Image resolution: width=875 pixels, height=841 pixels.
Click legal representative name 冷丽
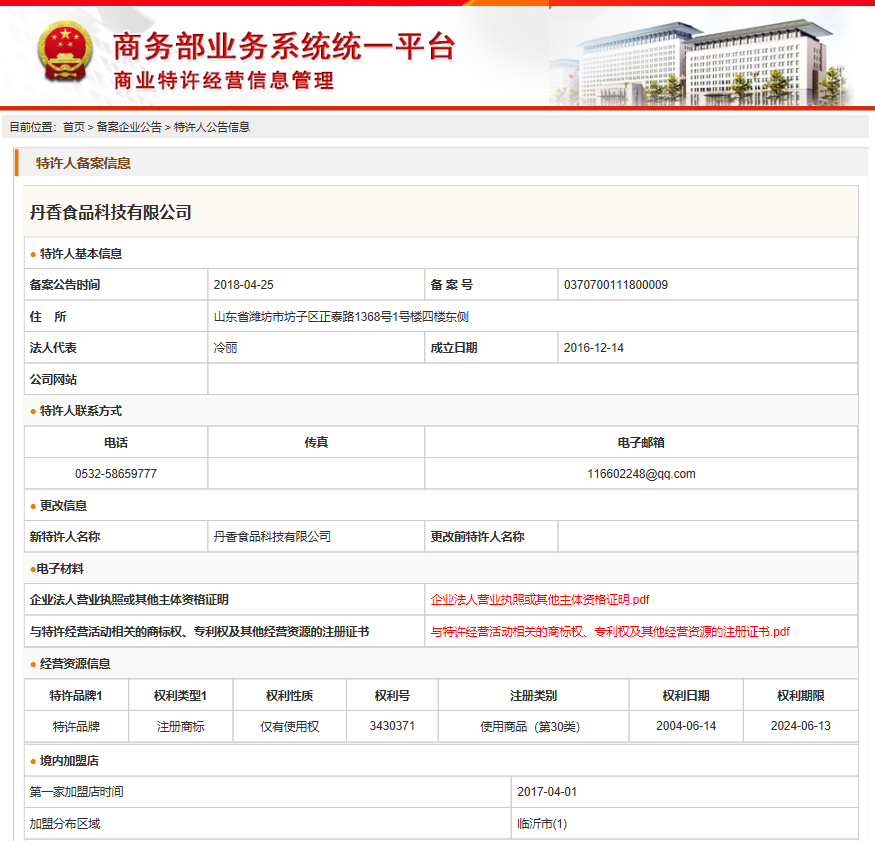coord(225,348)
